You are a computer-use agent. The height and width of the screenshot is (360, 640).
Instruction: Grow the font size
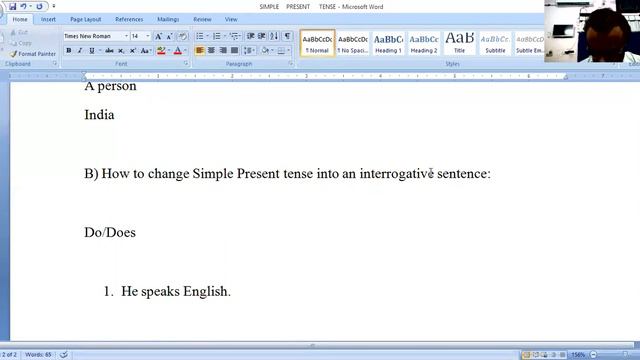pyautogui.click(x=158, y=36)
